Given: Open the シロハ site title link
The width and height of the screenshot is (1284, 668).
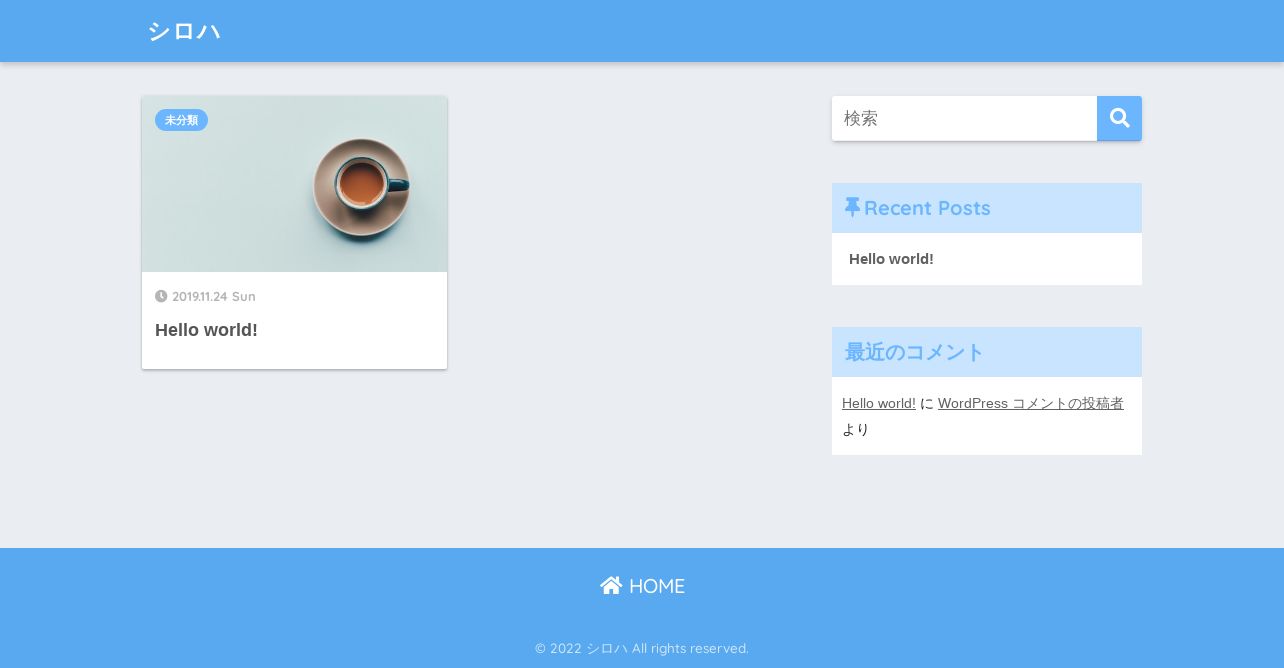Looking at the screenshot, I should pos(184,31).
